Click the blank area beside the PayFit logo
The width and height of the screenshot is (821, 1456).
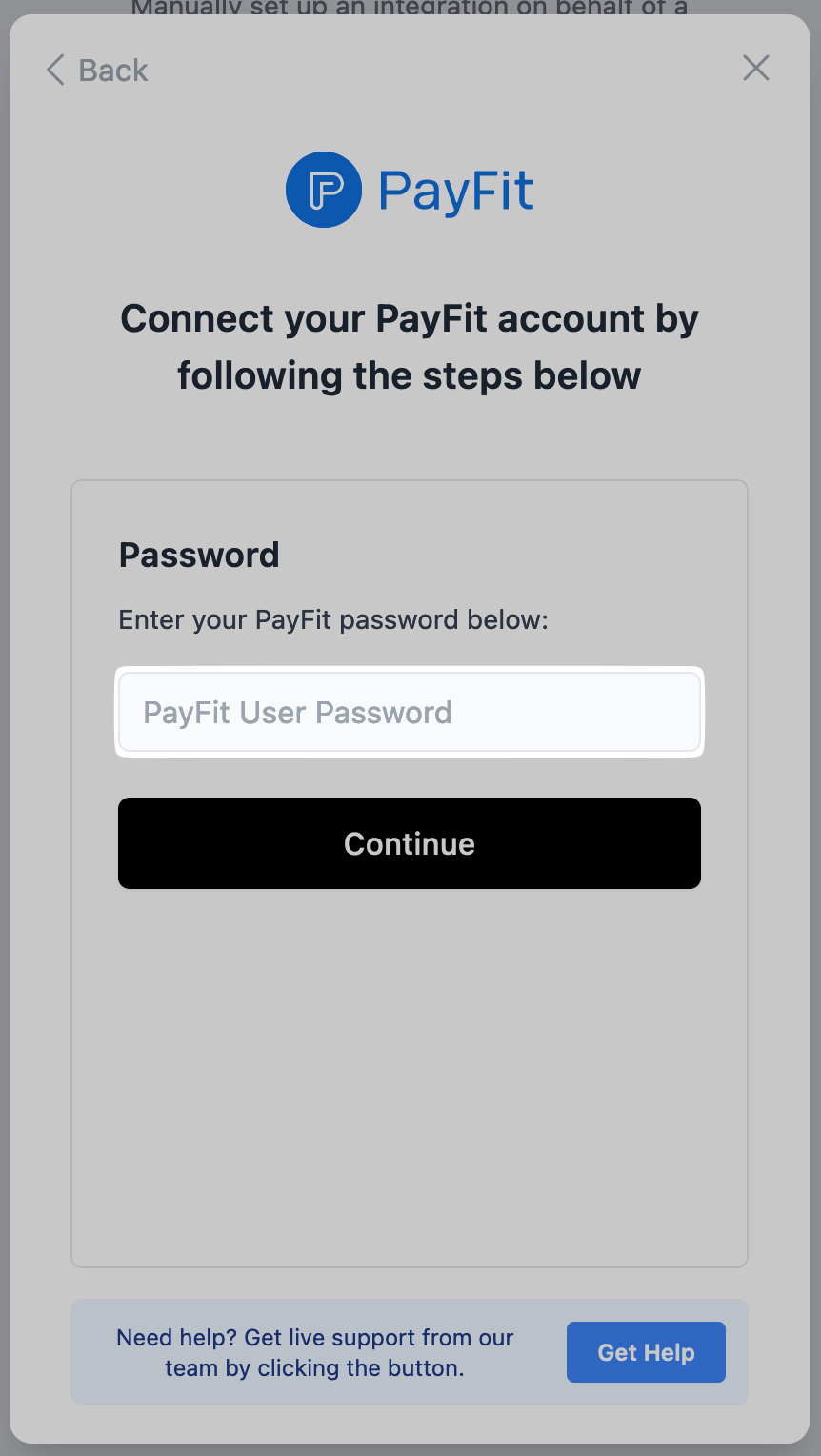click(x=648, y=191)
